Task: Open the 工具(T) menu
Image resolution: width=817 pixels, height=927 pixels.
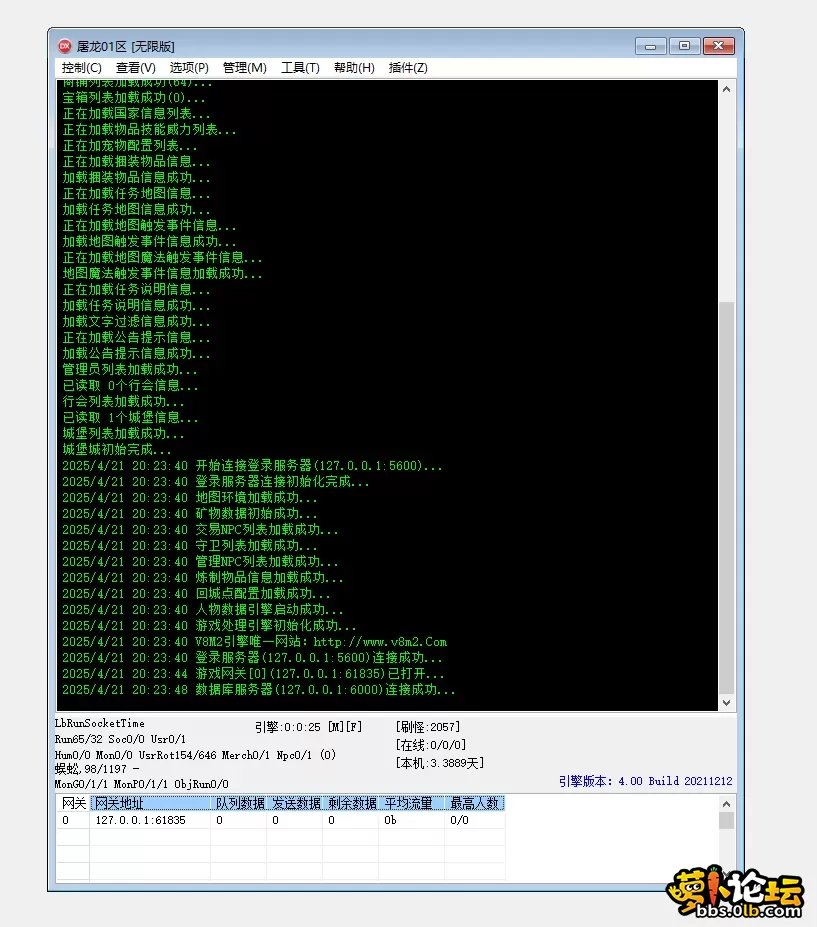Action: [x=300, y=68]
